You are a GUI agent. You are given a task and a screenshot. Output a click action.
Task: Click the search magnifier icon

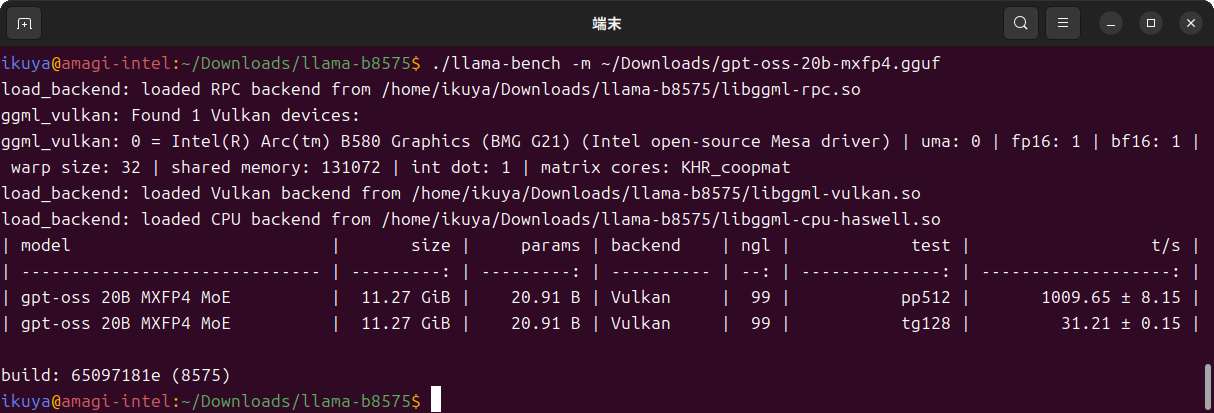click(1020, 22)
